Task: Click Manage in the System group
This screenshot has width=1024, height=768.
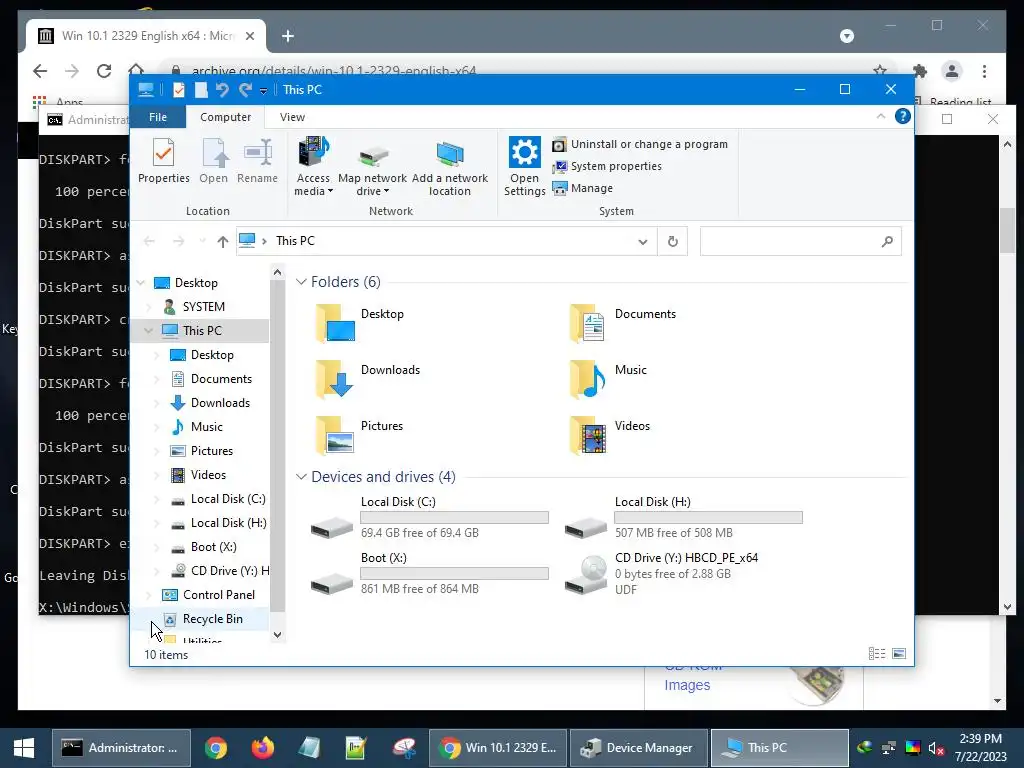Action: point(583,188)
